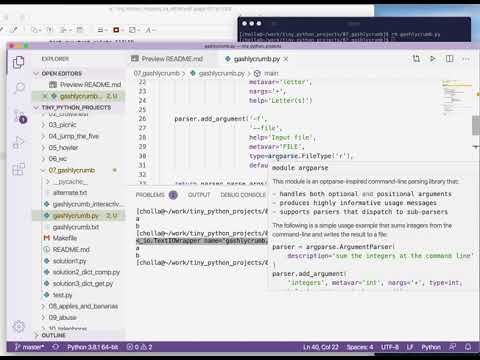
Task: Open the OUTPUT panel tab
Action: coord(199,195)
